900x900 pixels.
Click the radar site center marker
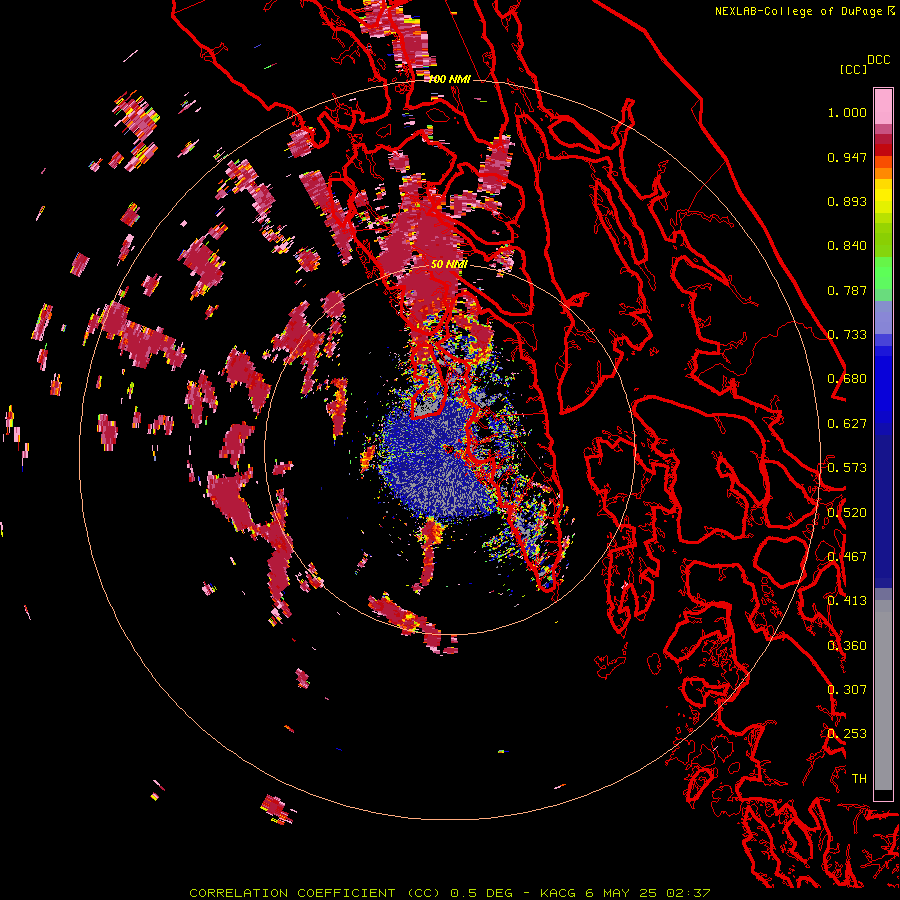tap(448, 449)
